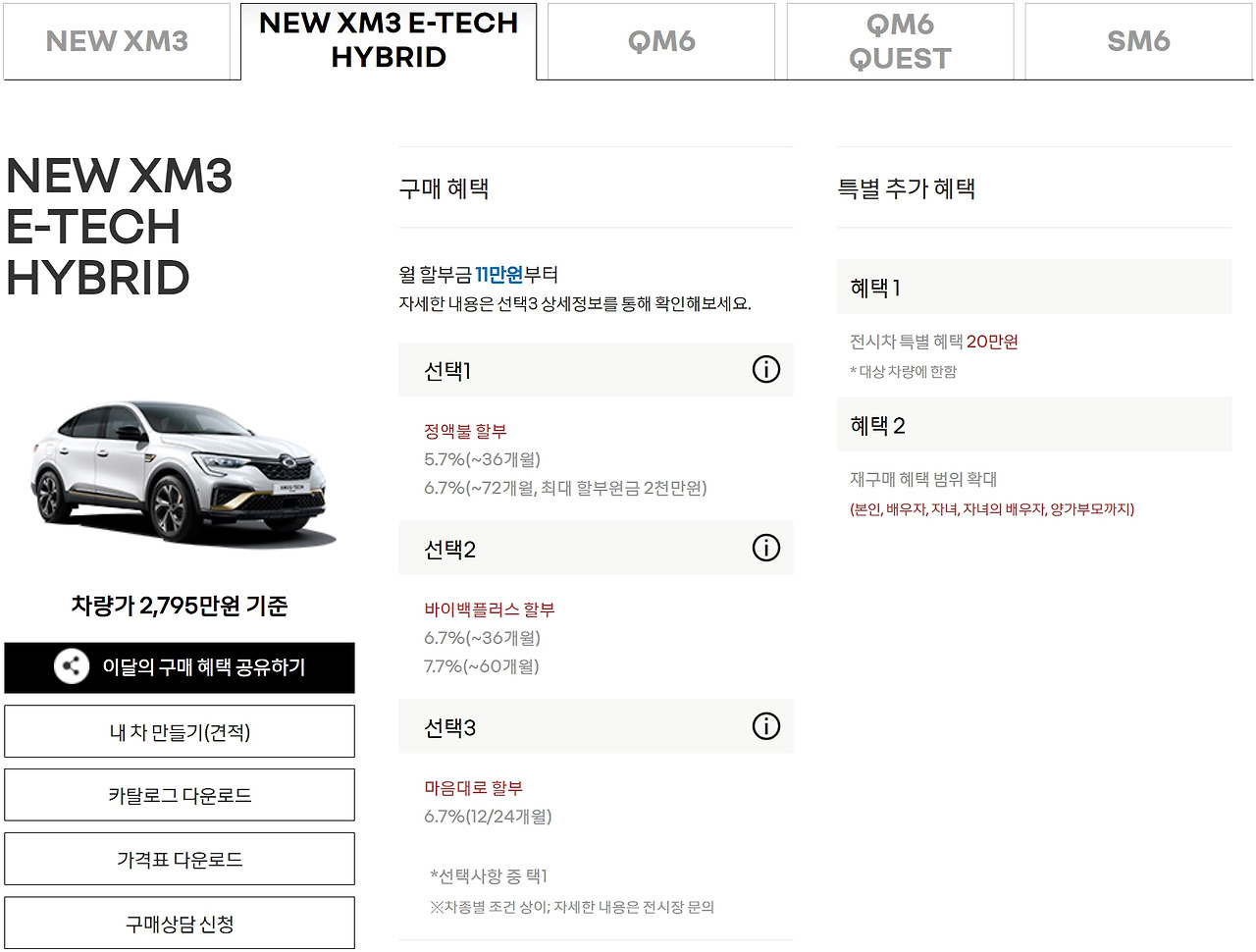This screenshot has height=952, width=1256.
Task: Select the NEW XM3 E-TECH HYBRID tab
Action: (x=389, y=40)
